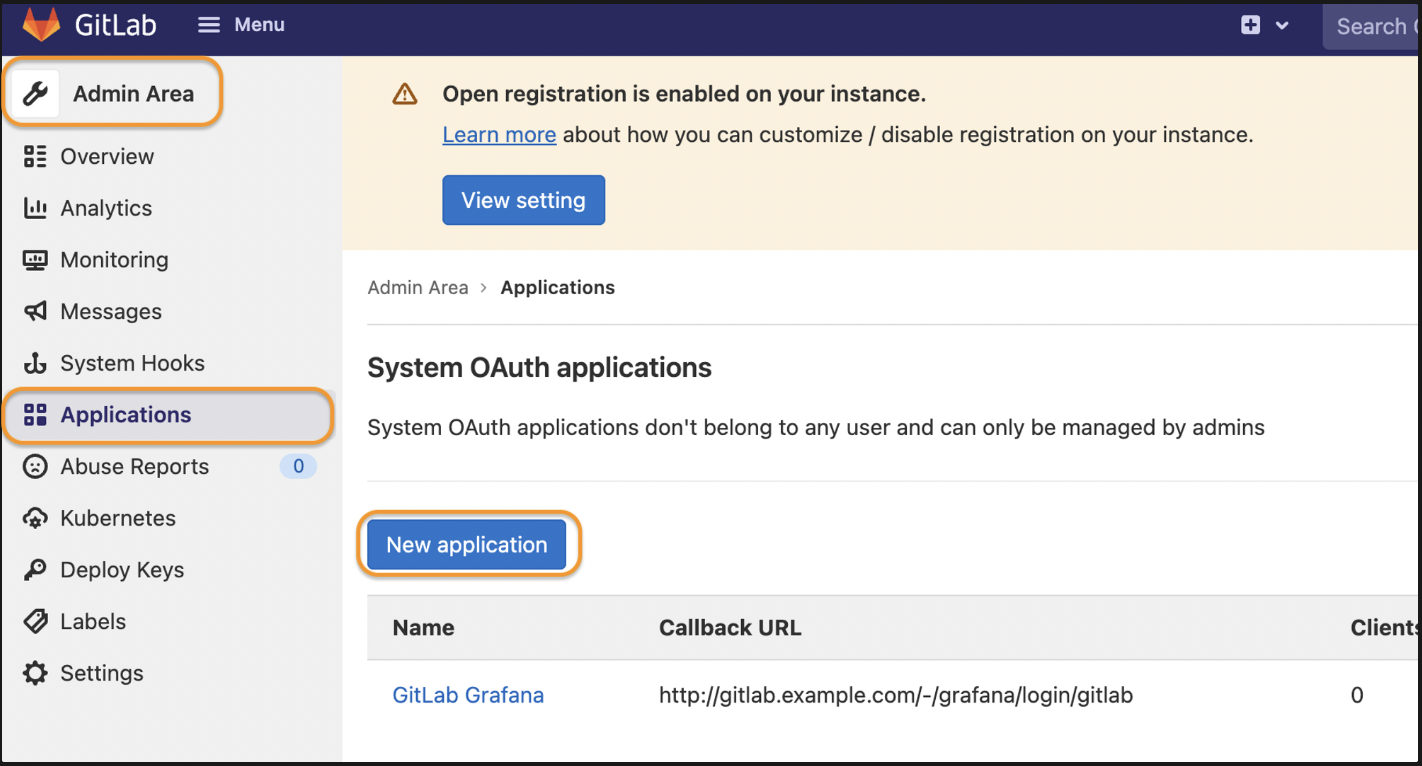Click the Overview sidebar icon
This screenshot has height=766, width=1422.
point(35,156)
